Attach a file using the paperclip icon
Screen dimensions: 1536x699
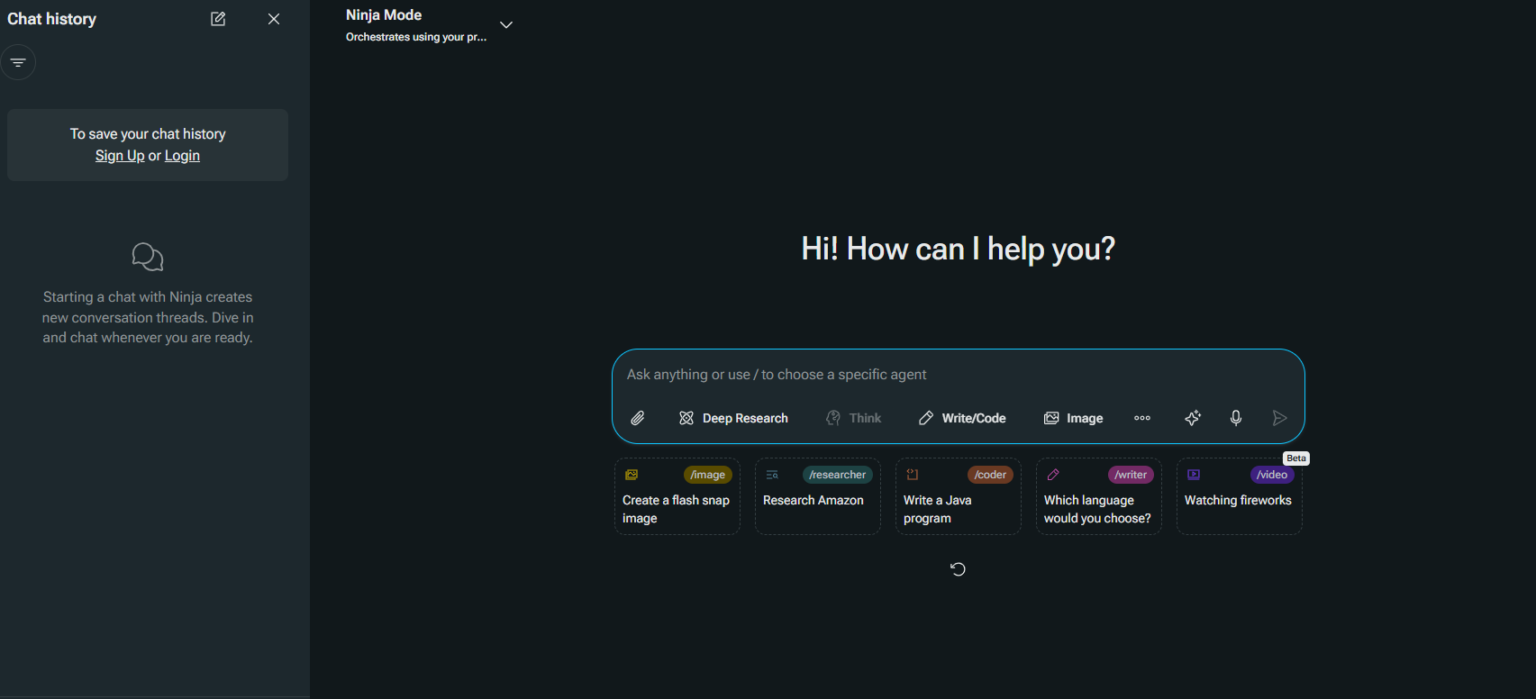(637, 417)
